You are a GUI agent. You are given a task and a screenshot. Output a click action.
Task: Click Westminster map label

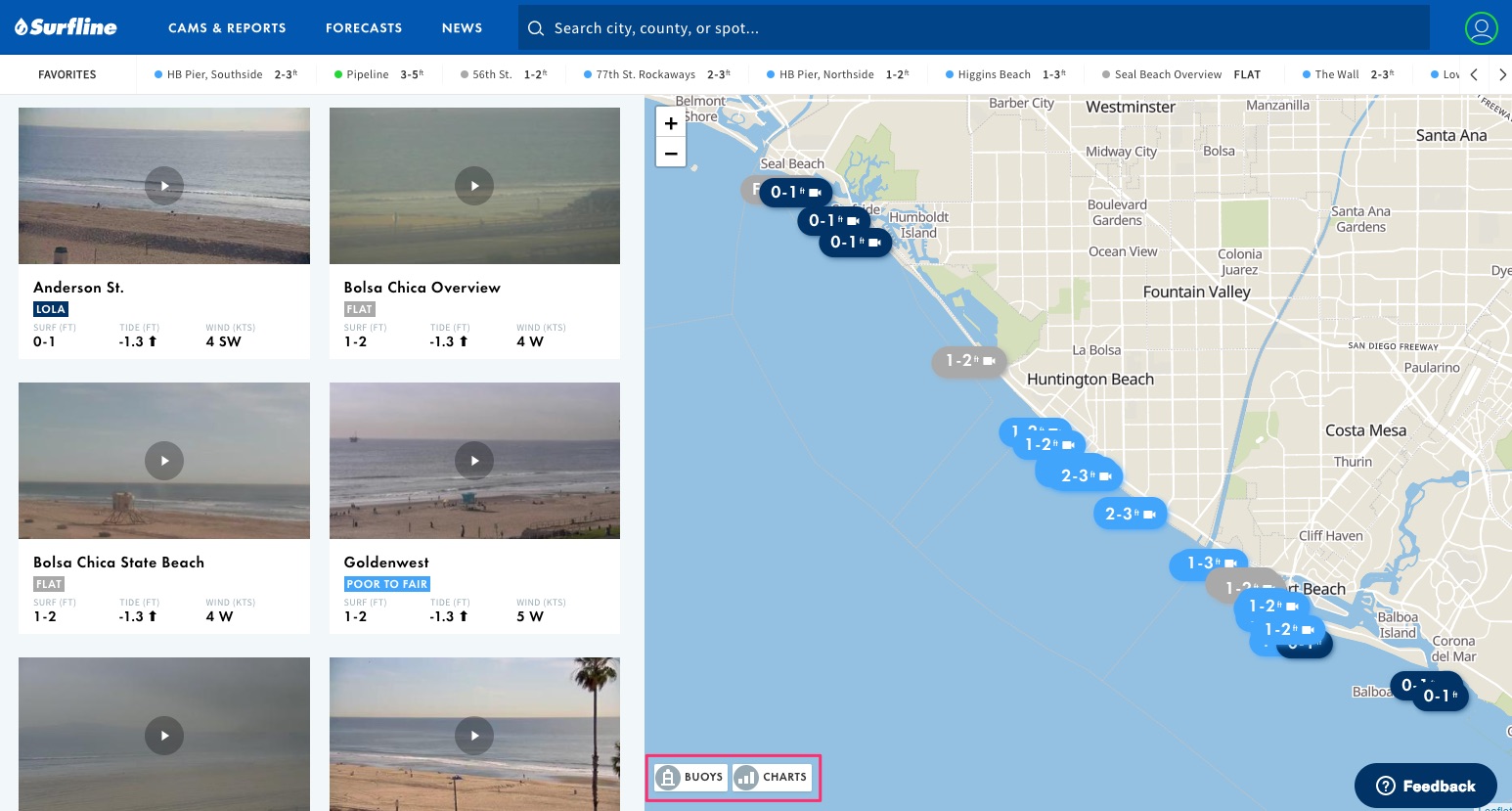point(1131,107)
